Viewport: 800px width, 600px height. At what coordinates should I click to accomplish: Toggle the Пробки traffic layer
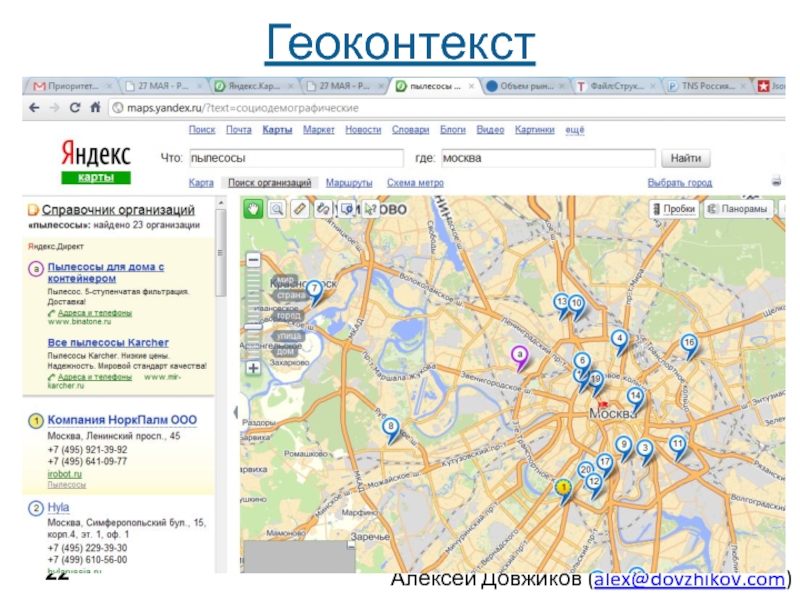click(673, 209)
